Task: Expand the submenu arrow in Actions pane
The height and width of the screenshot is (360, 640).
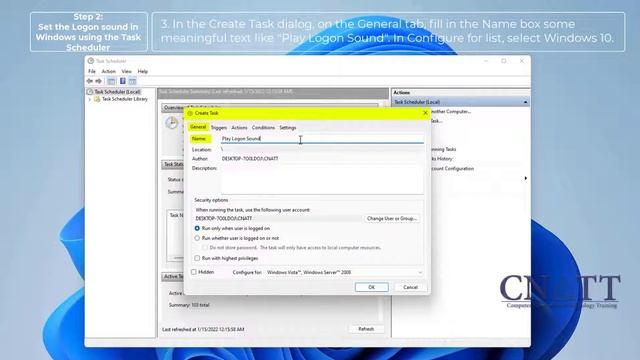Action: pyautogui.click(x=526, y=178)
